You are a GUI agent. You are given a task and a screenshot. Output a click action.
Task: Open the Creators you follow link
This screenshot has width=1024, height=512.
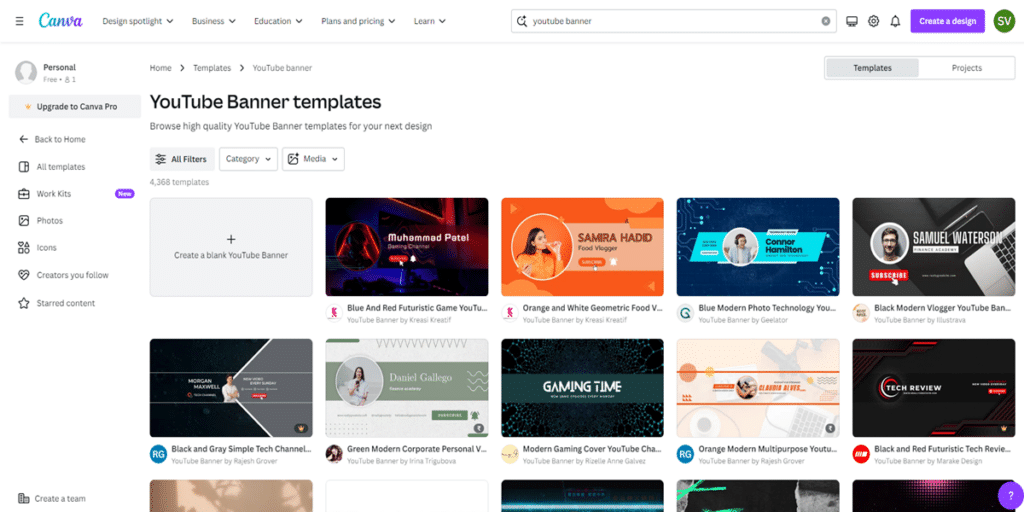[72, 275]
